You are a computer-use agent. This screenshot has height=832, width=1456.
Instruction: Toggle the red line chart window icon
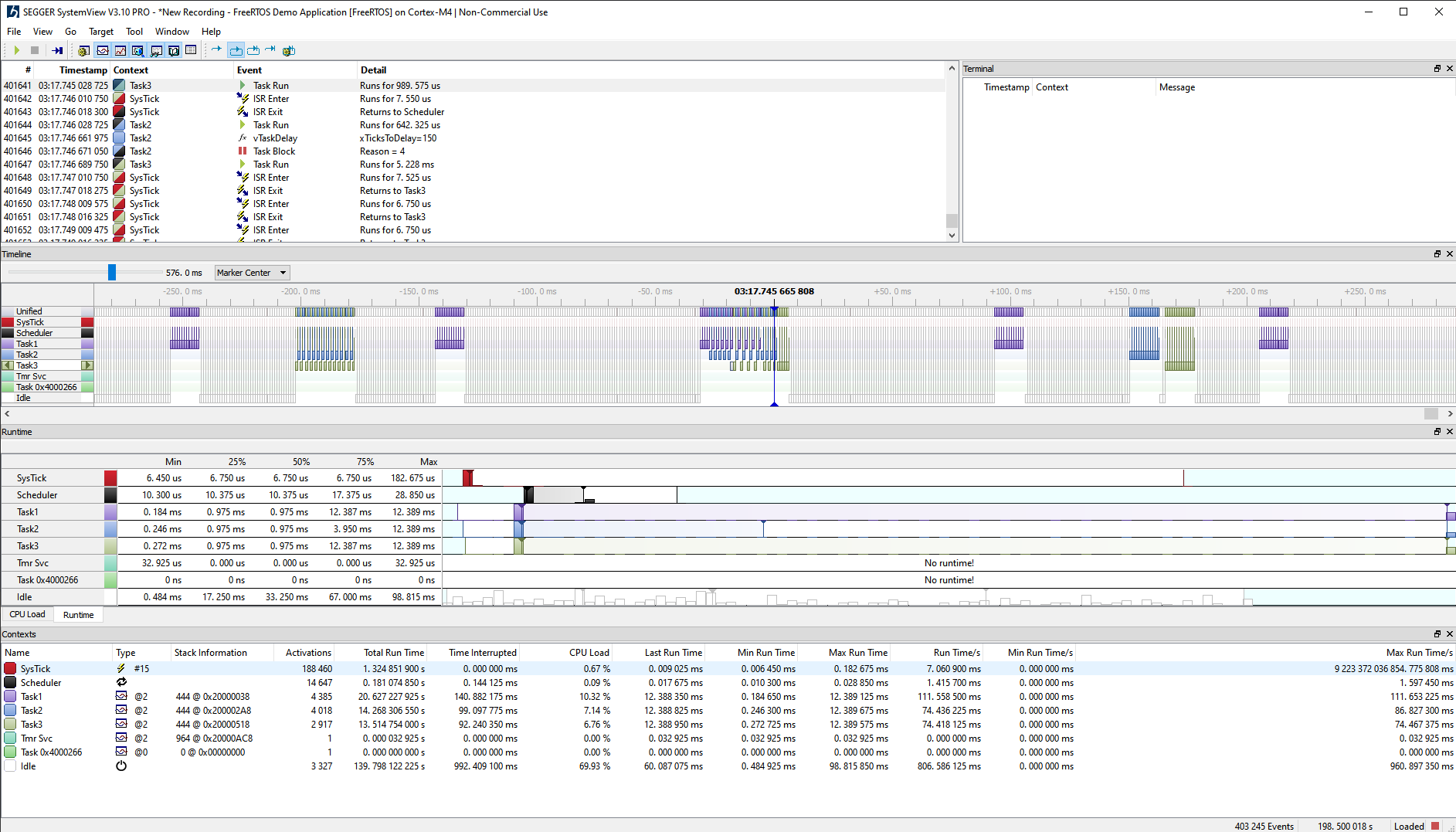(x=120, y=50)
